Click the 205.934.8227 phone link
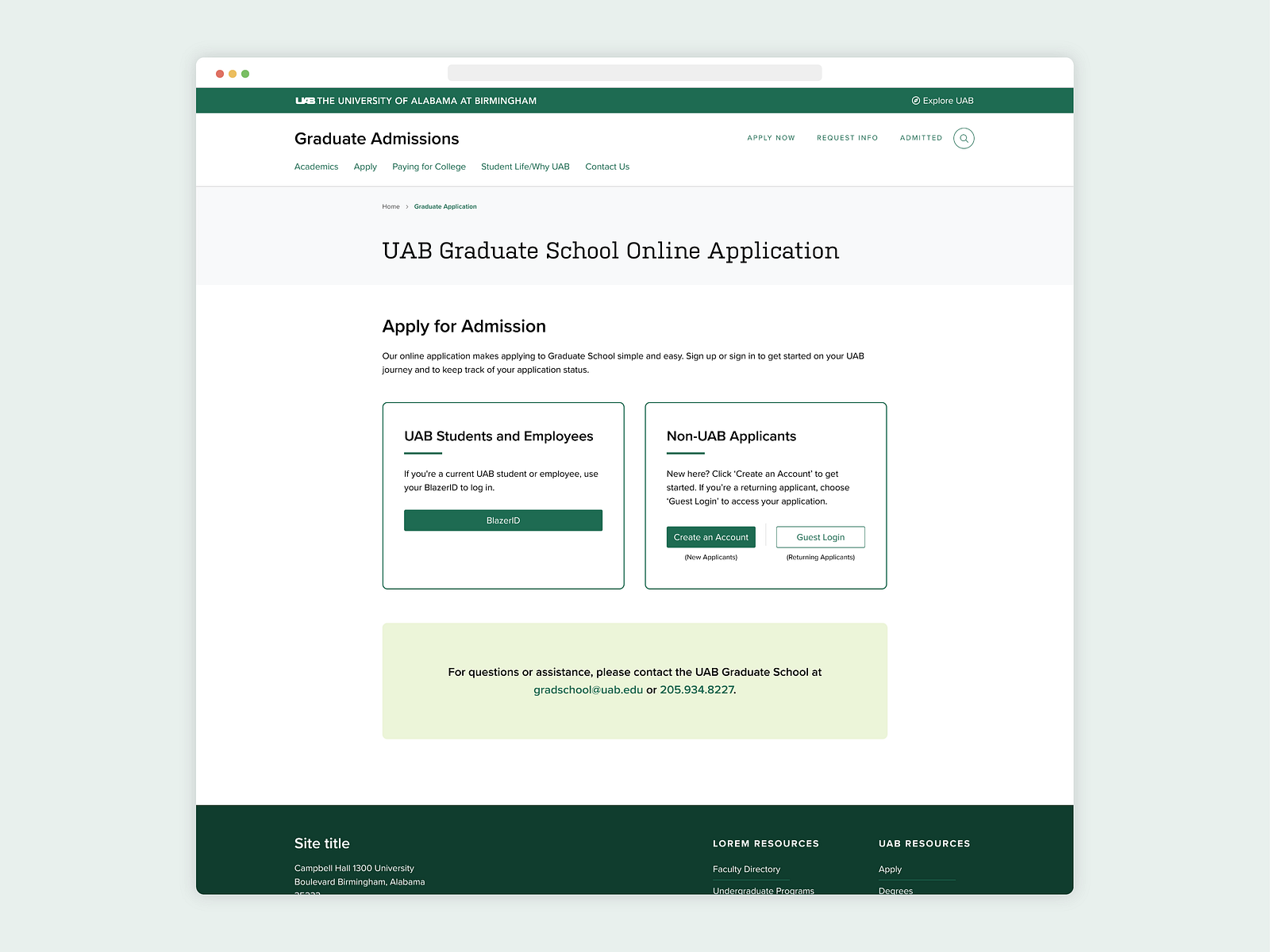The height and width of the screenshot is (952, 1270). 696,690
